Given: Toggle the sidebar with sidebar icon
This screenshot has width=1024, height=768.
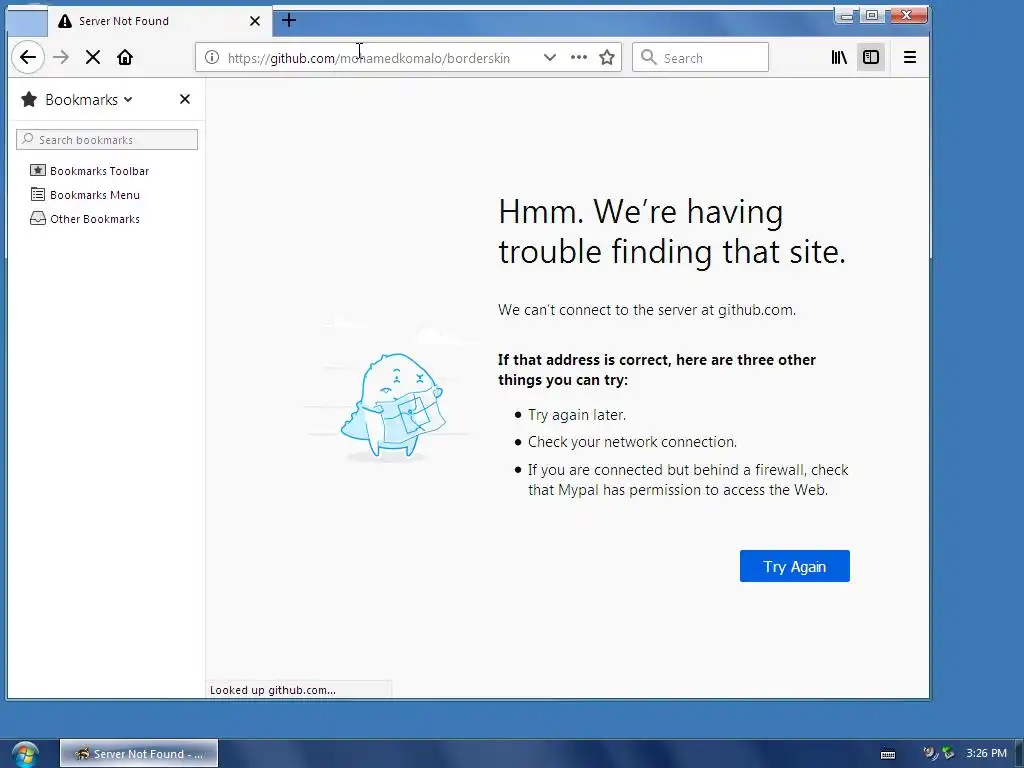Looking at the screenshot, I should [x=871, y=57].
